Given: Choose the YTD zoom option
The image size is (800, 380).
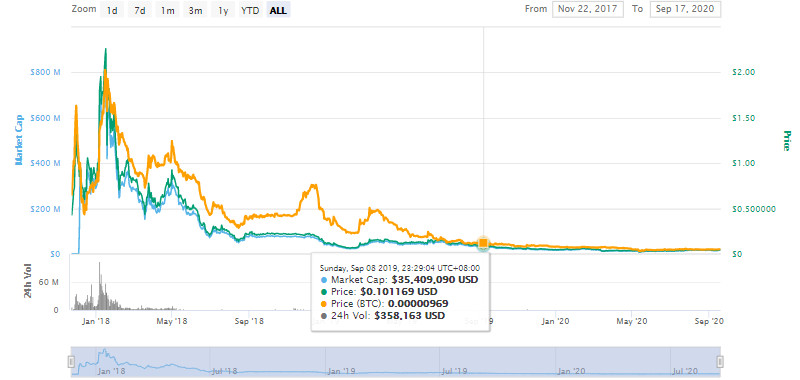Looking at the screenshot, I should pyautogui.click(x=251, y=10).
